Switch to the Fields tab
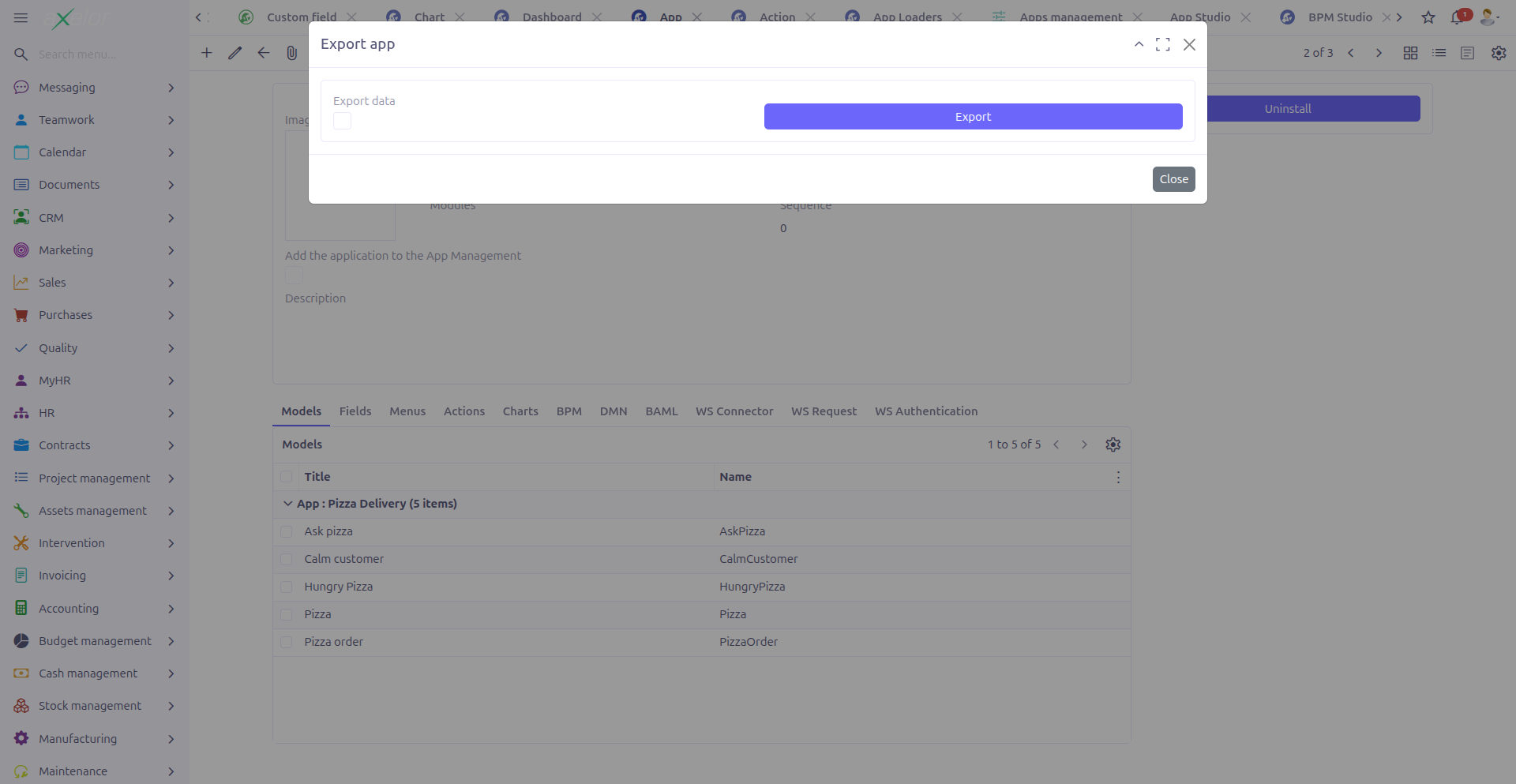This screenshot has width=1516, height=784. tap(355, 411)
